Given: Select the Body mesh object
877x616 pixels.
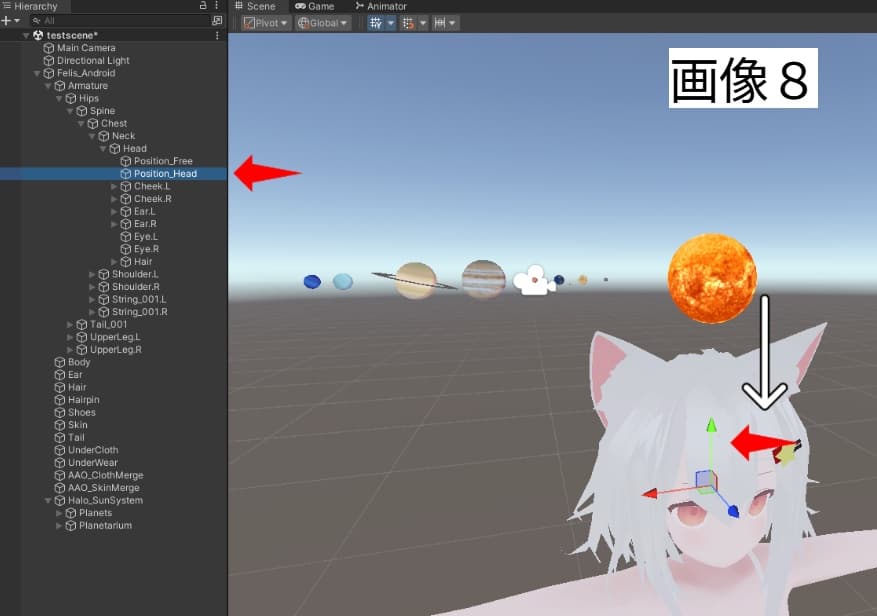Looking at the screenshot, I should pyautogui.click(x=78, y=362).
